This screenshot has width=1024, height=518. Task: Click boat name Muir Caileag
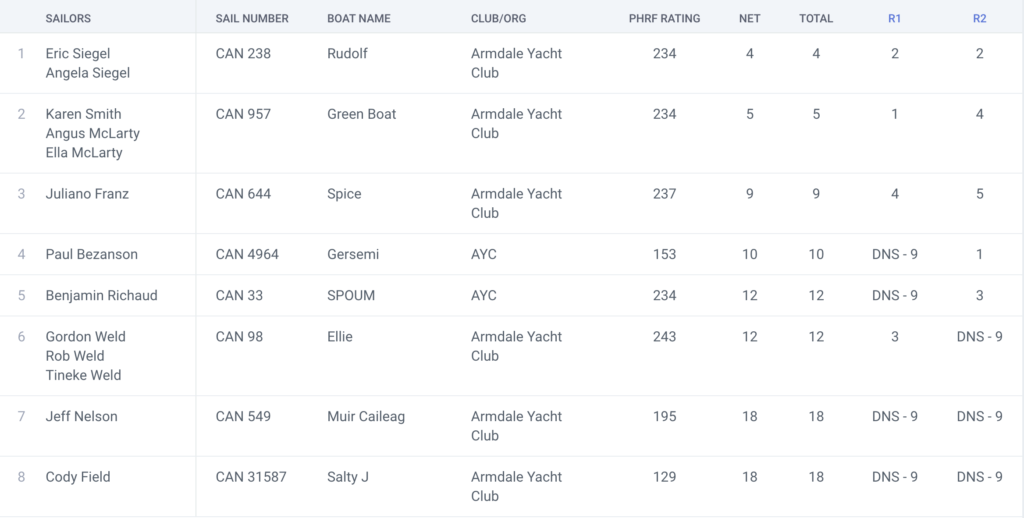tap(366, 417)
